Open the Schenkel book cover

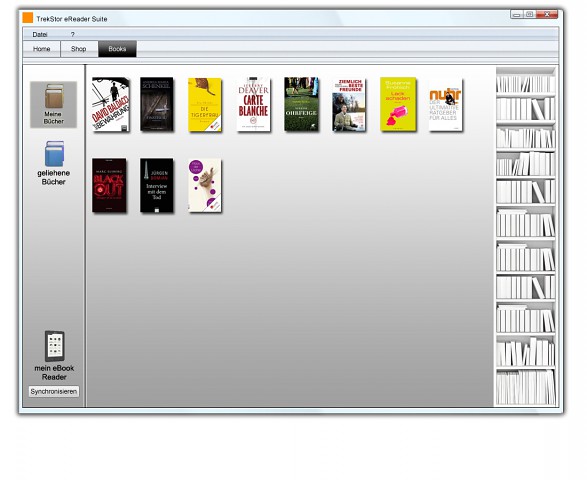(x=157, y=104)
